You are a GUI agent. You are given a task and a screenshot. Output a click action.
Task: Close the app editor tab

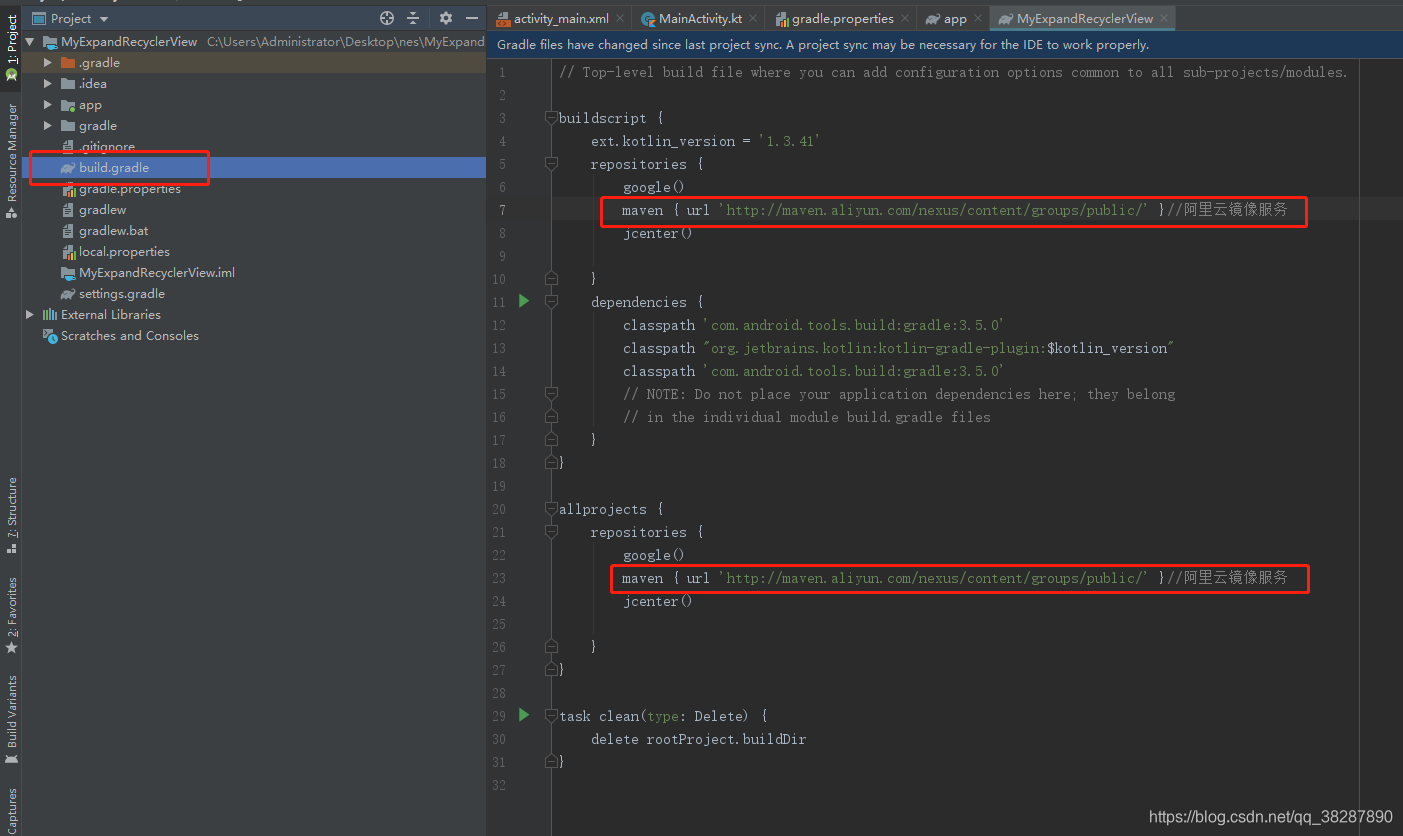point(978,18)
